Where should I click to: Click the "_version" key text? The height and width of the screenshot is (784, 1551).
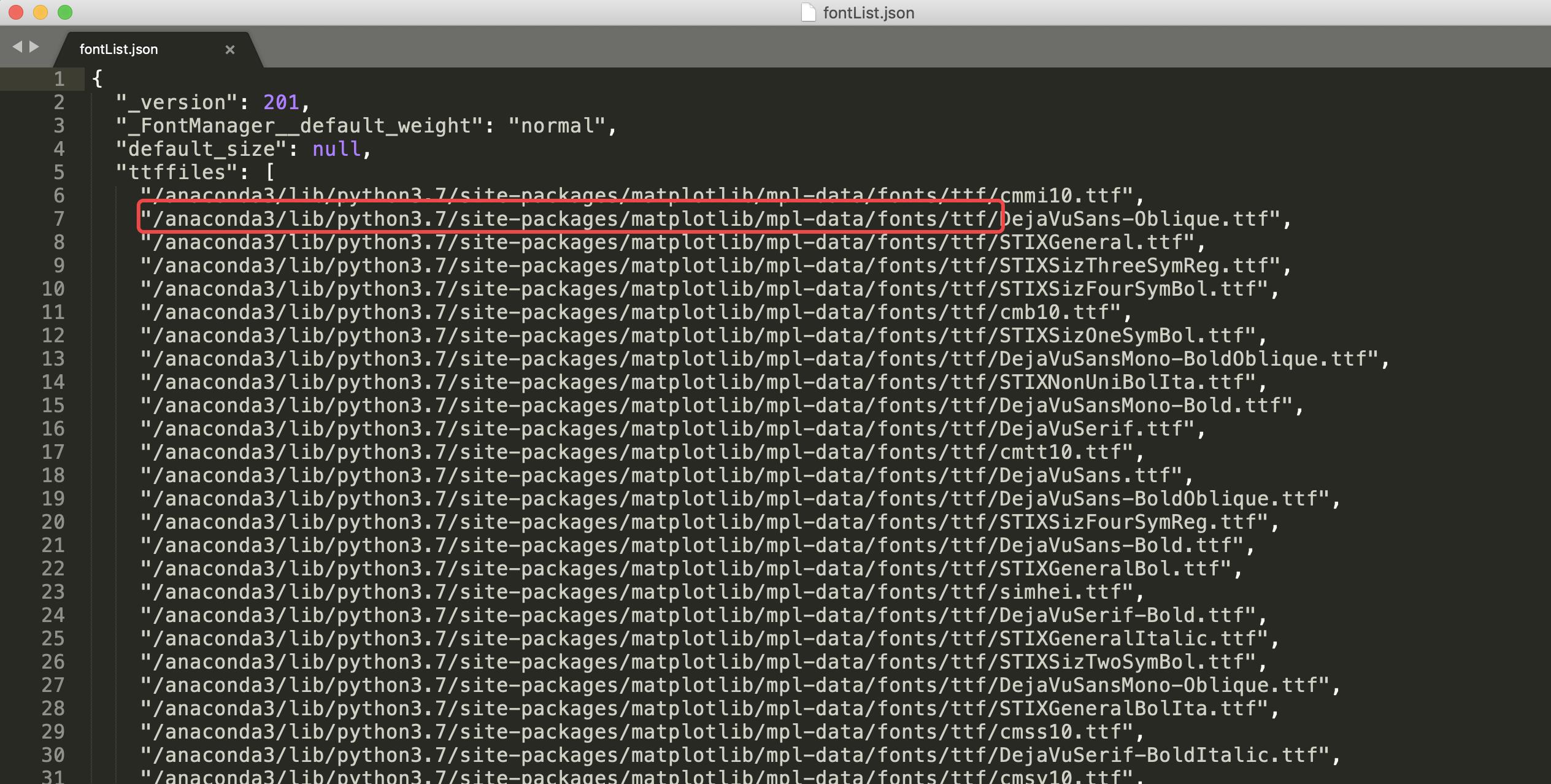click(x=177, y=102)
